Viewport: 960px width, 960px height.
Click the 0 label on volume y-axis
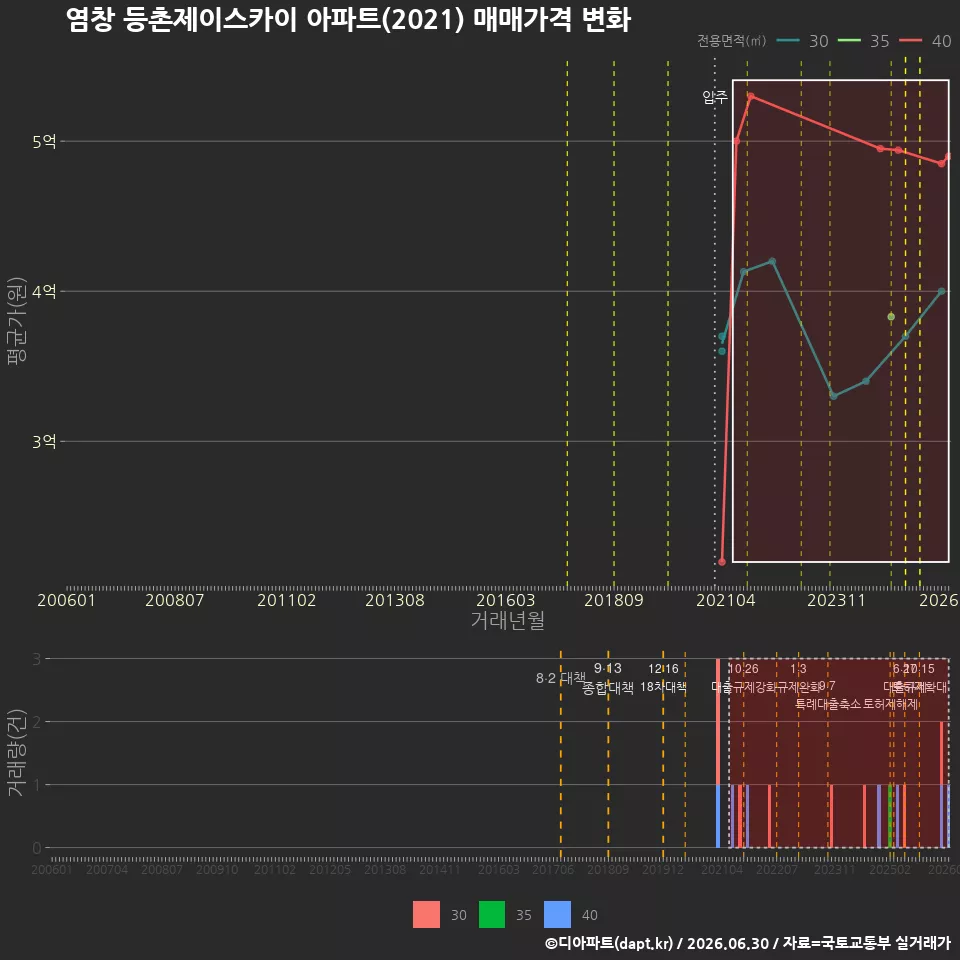point(37,848)
